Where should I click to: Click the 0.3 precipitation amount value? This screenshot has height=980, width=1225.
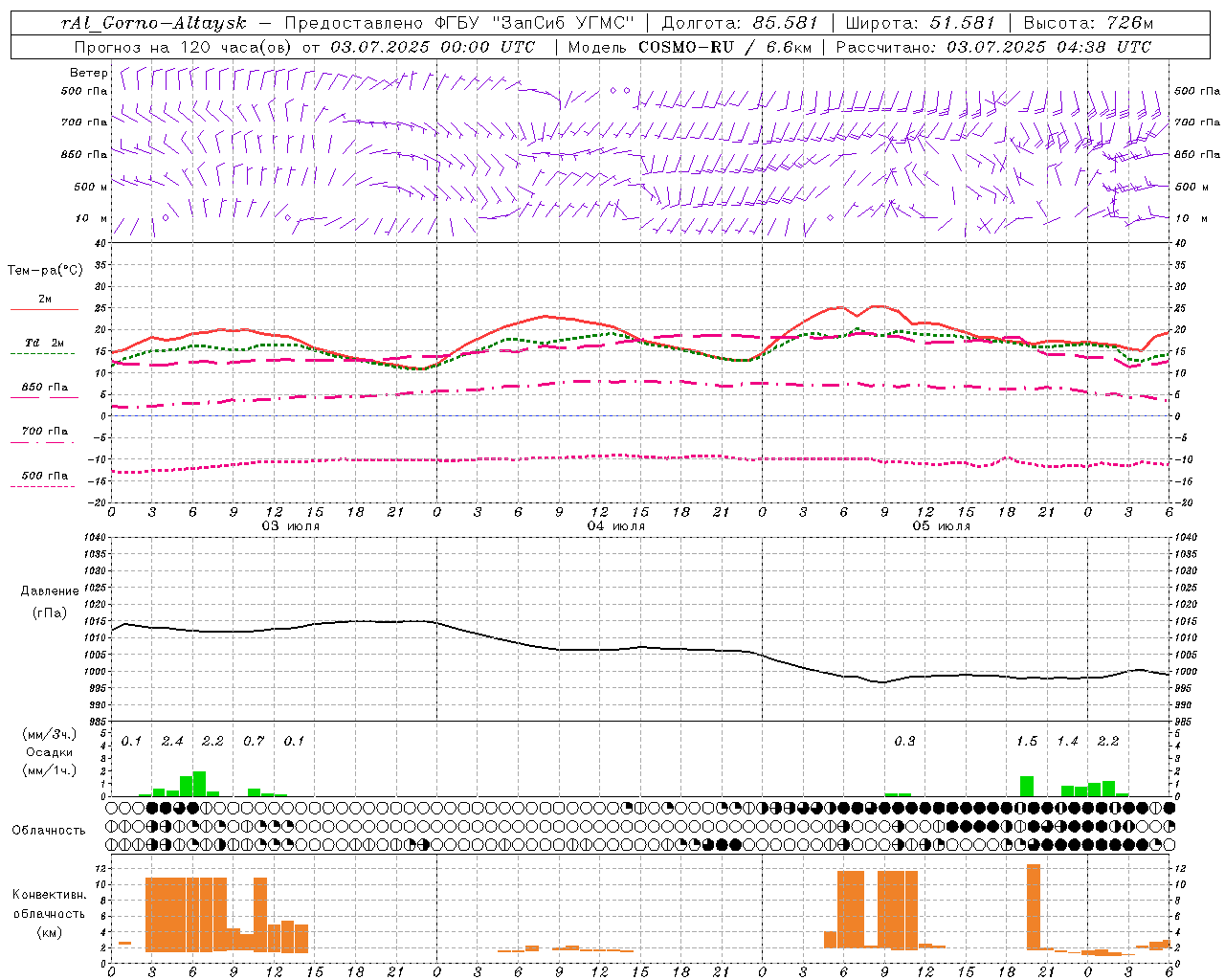click(904, 742)
